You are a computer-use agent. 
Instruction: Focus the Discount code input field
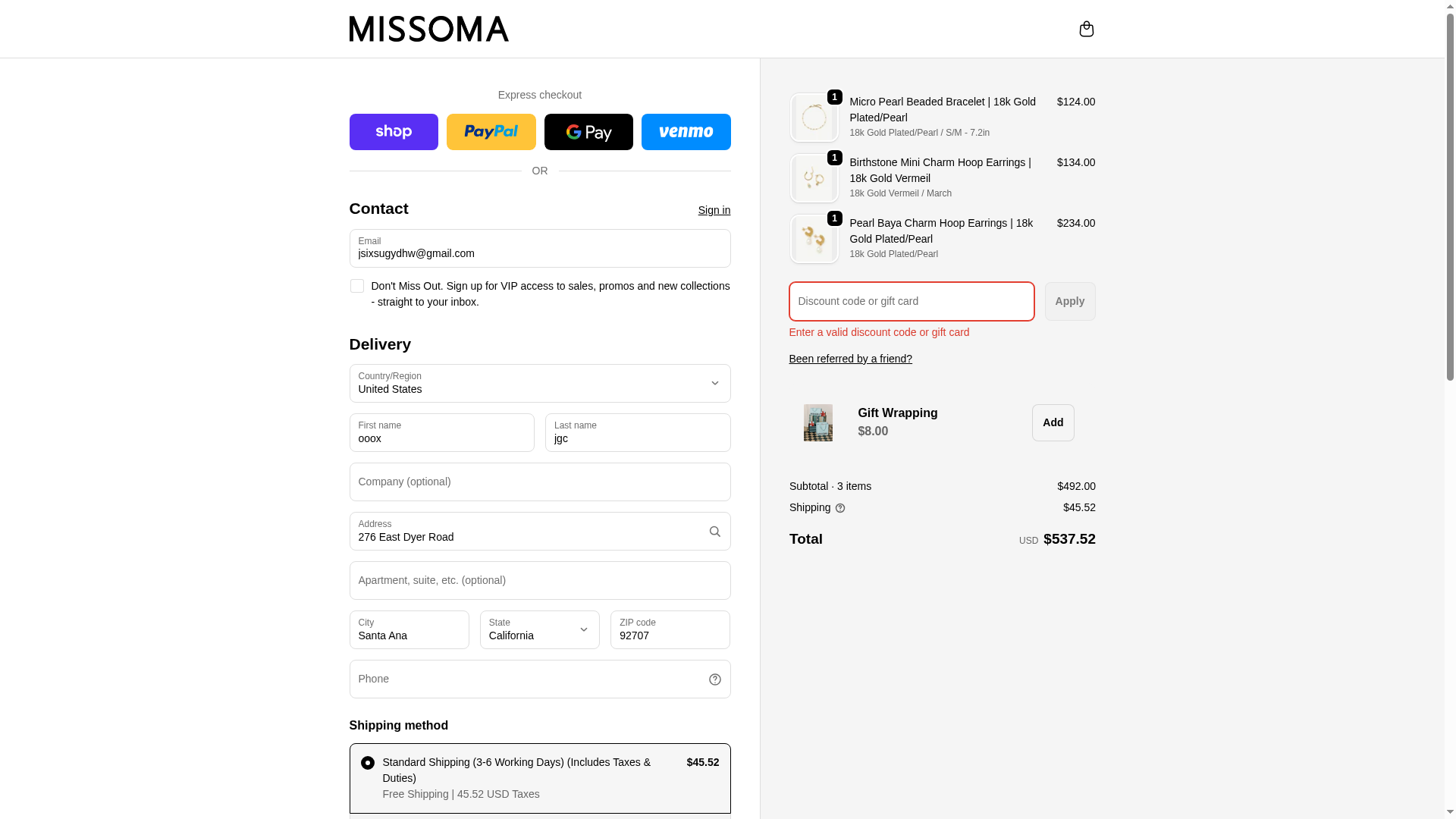[912, 302]
